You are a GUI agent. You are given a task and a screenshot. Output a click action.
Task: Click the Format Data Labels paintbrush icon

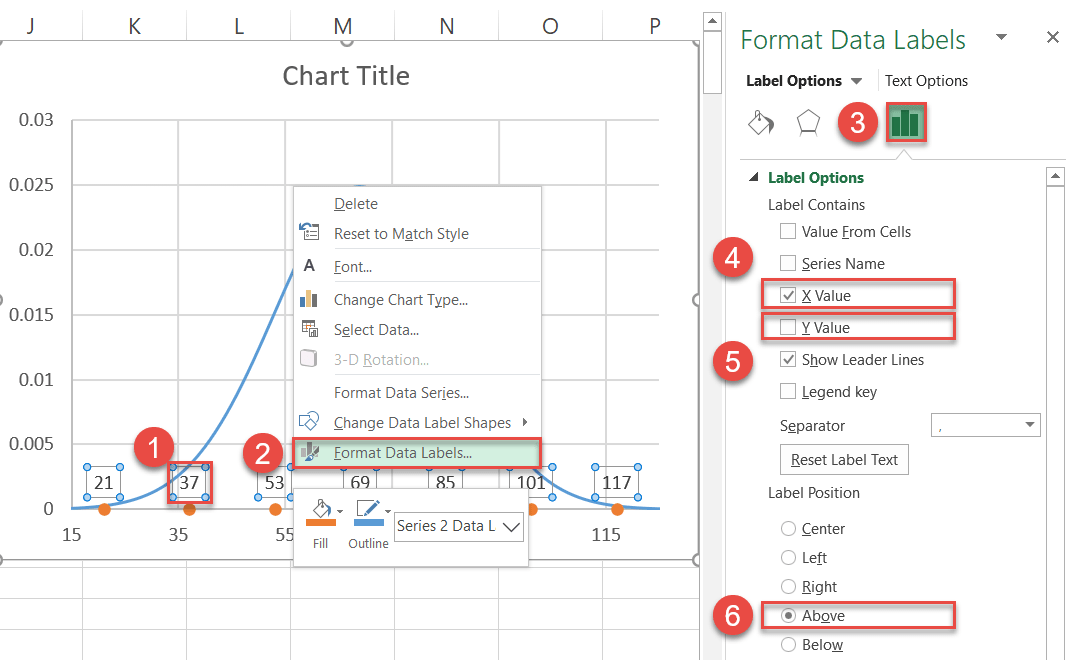pyautogui.click(x=313, y=452)
